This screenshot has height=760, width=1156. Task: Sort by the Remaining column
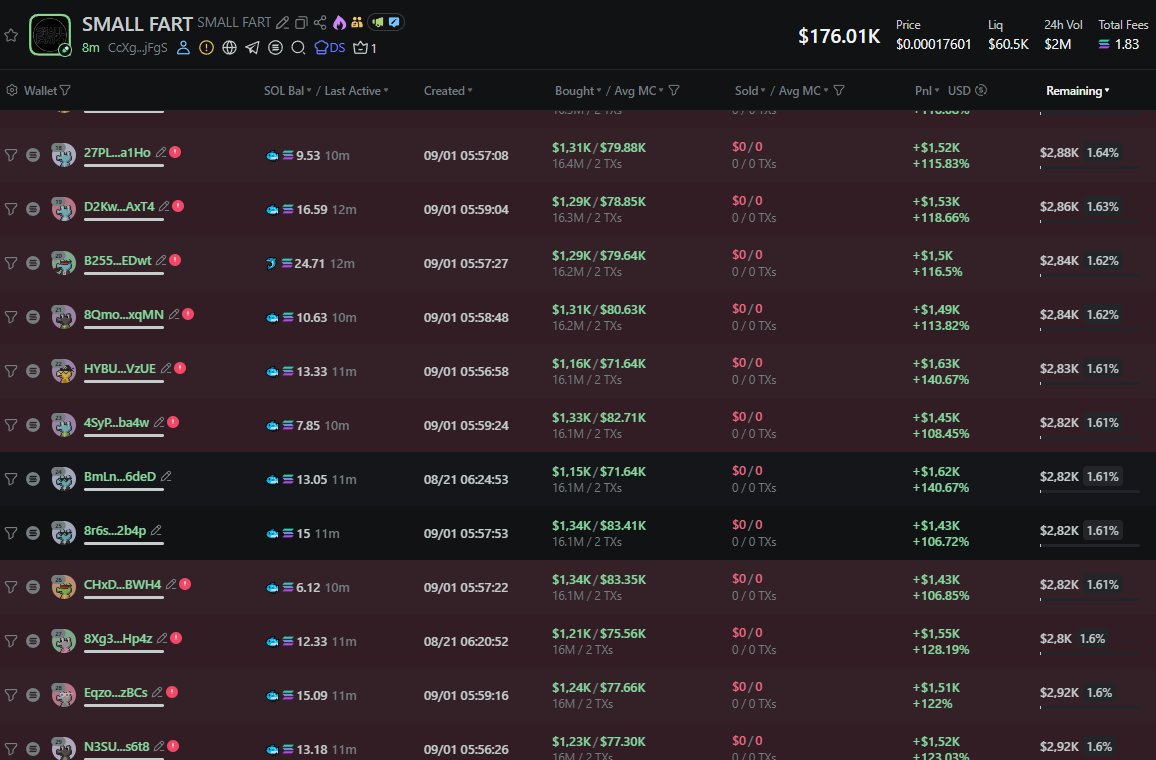tap(1077, 91)
